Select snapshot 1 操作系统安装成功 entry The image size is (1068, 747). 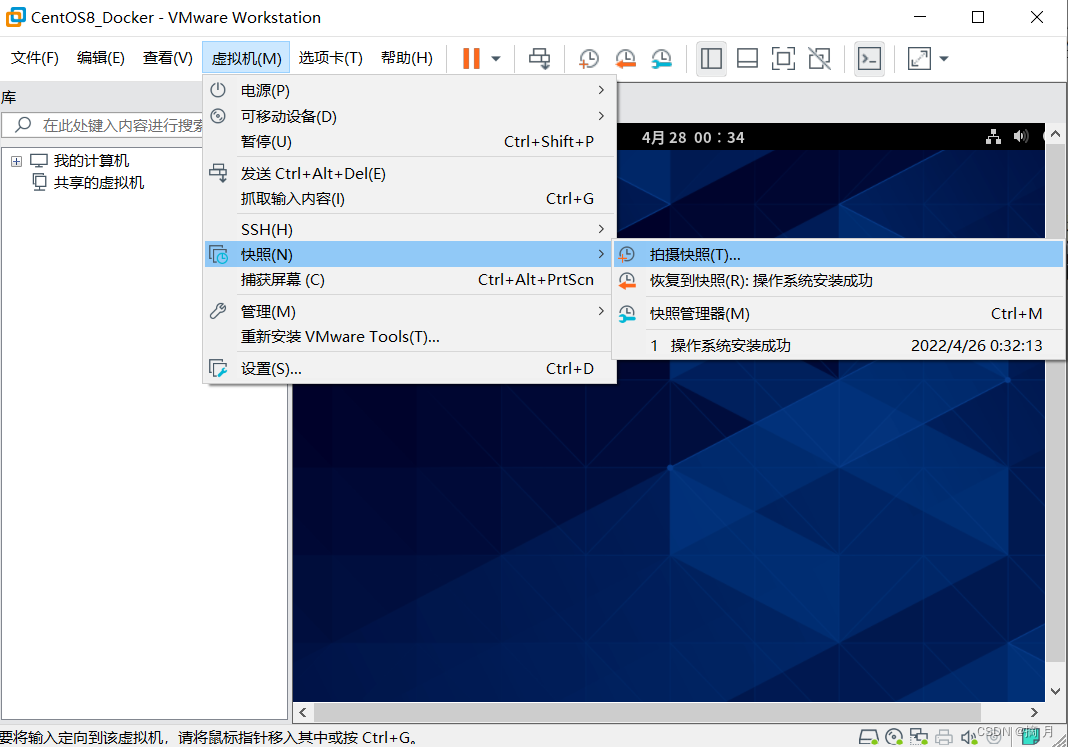click(838, 345)
